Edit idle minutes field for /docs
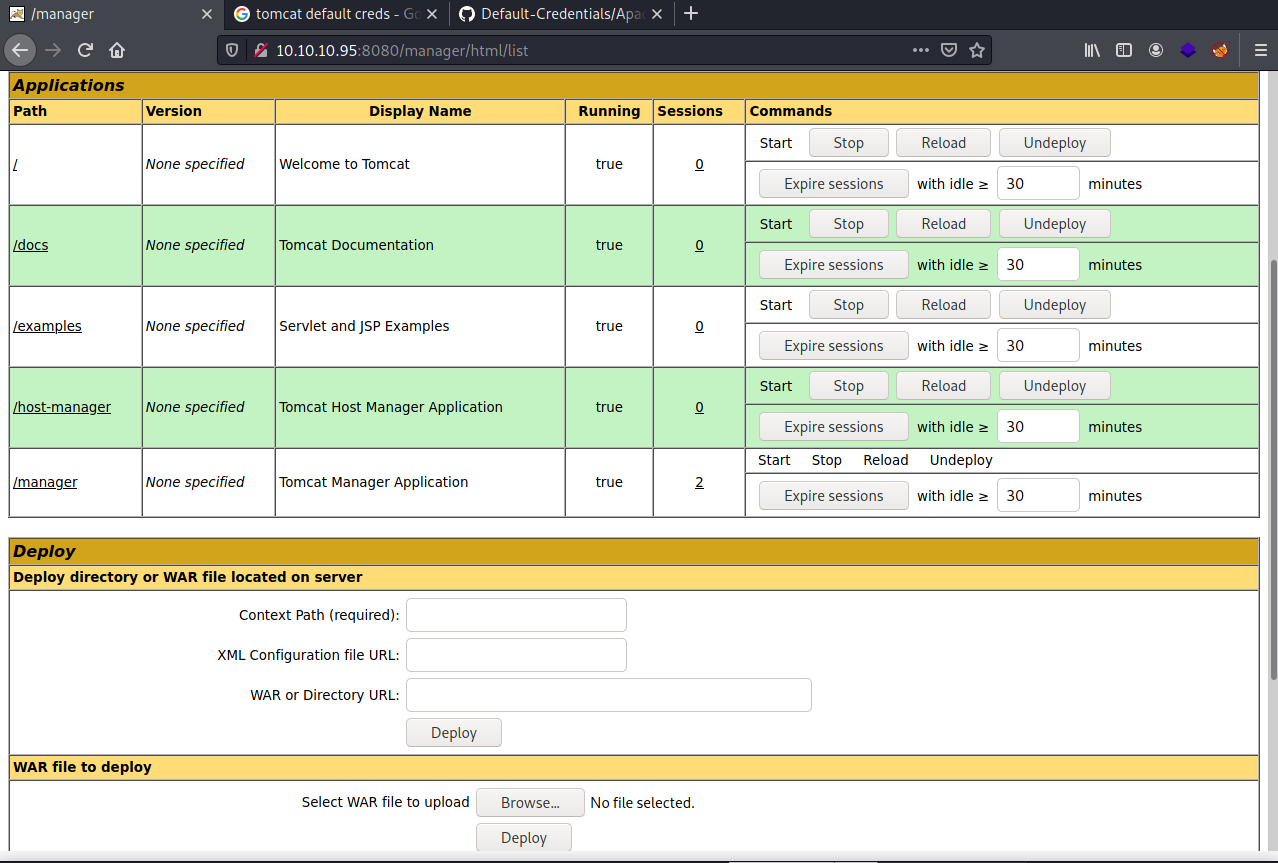 [1038, 265]
